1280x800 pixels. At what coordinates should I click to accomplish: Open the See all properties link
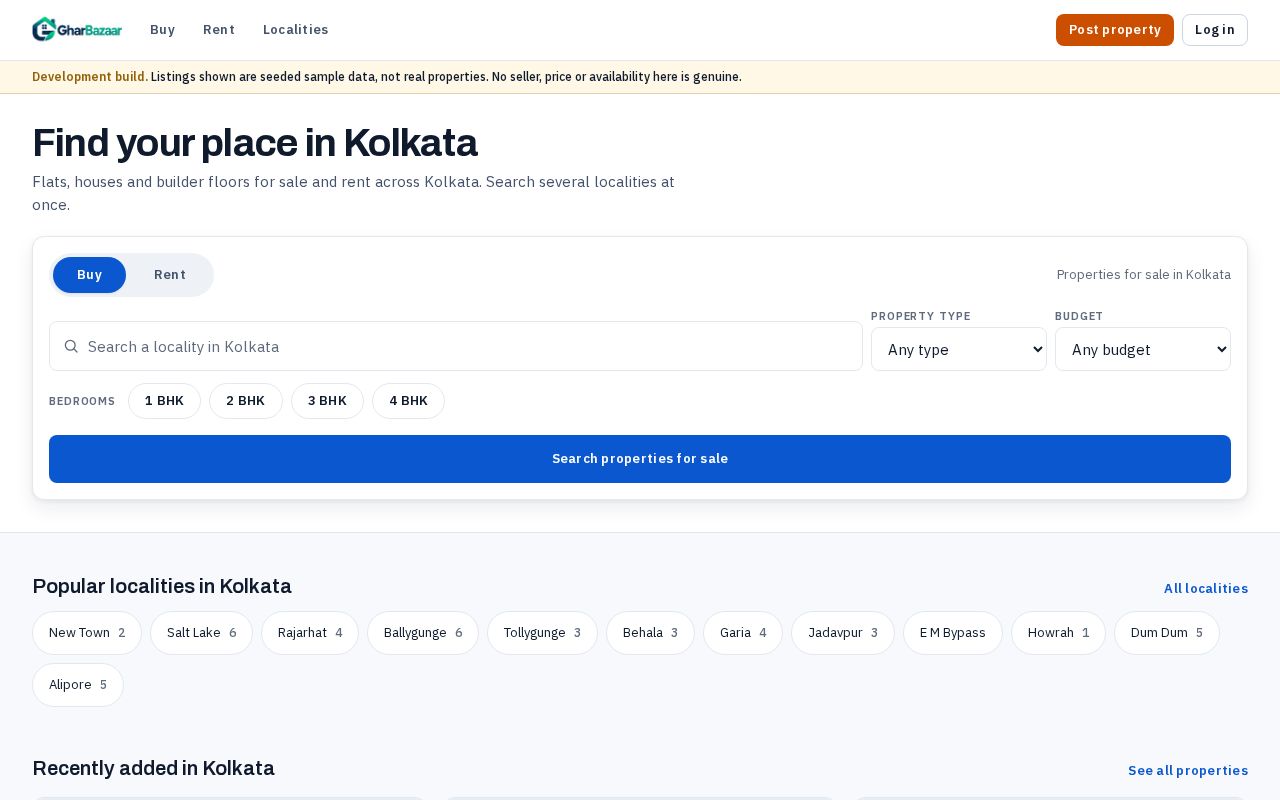click(x=1188, y=770)
